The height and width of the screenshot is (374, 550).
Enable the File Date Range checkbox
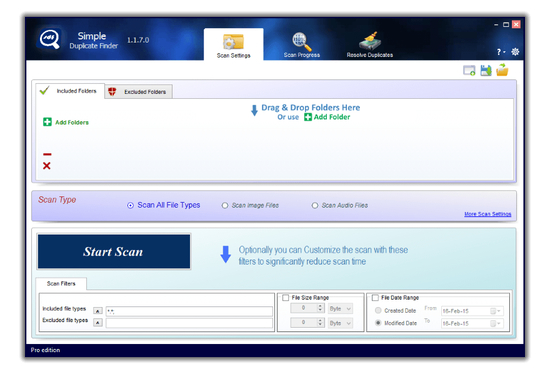pos(375,298)
